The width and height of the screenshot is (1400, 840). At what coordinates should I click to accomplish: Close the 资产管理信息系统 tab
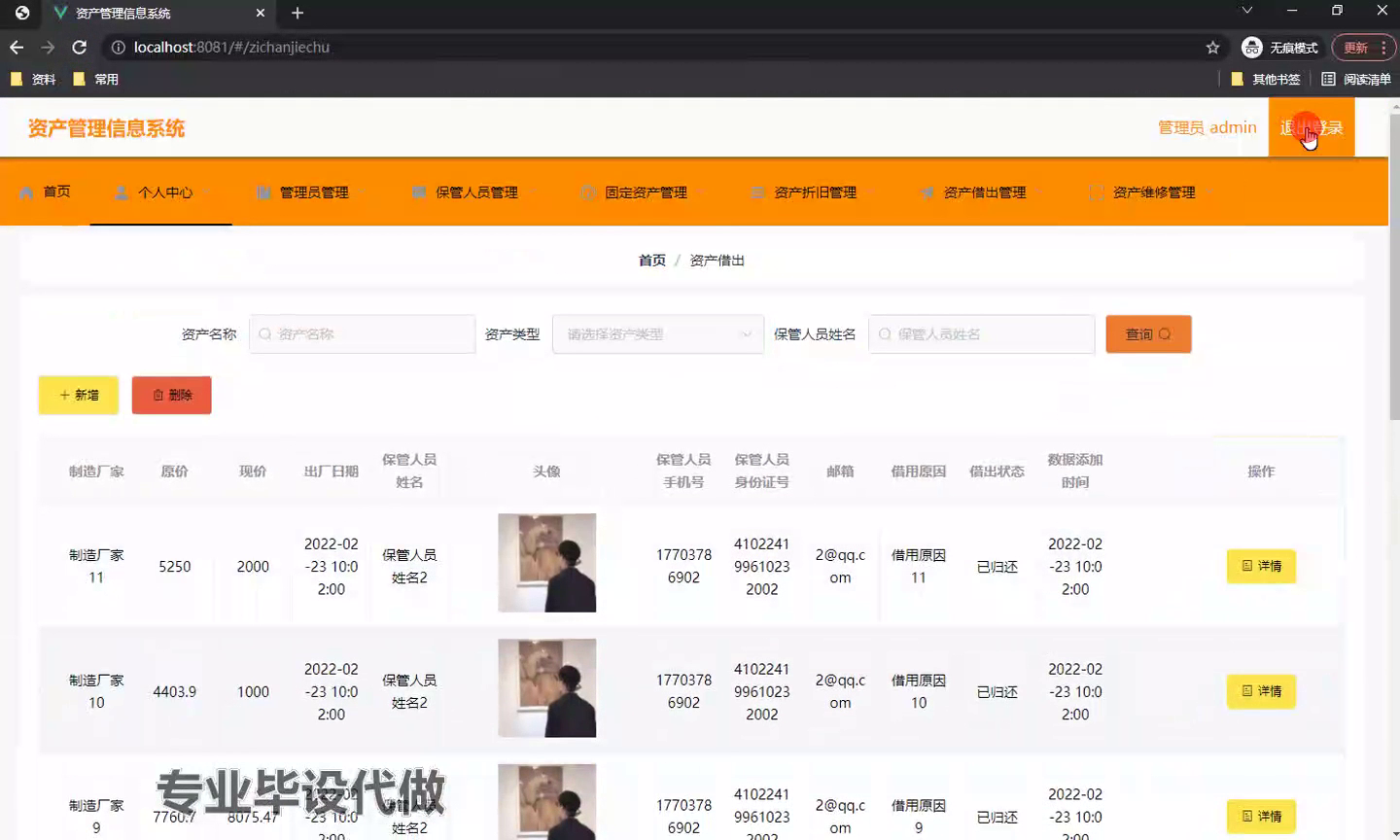point(260,13)
